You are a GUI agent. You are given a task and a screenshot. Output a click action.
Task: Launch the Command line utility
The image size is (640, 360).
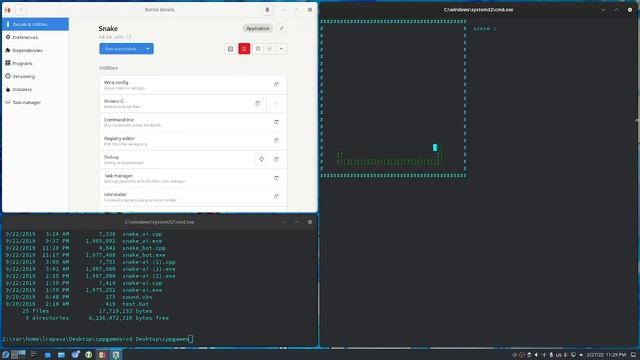(x=276, y=122)
